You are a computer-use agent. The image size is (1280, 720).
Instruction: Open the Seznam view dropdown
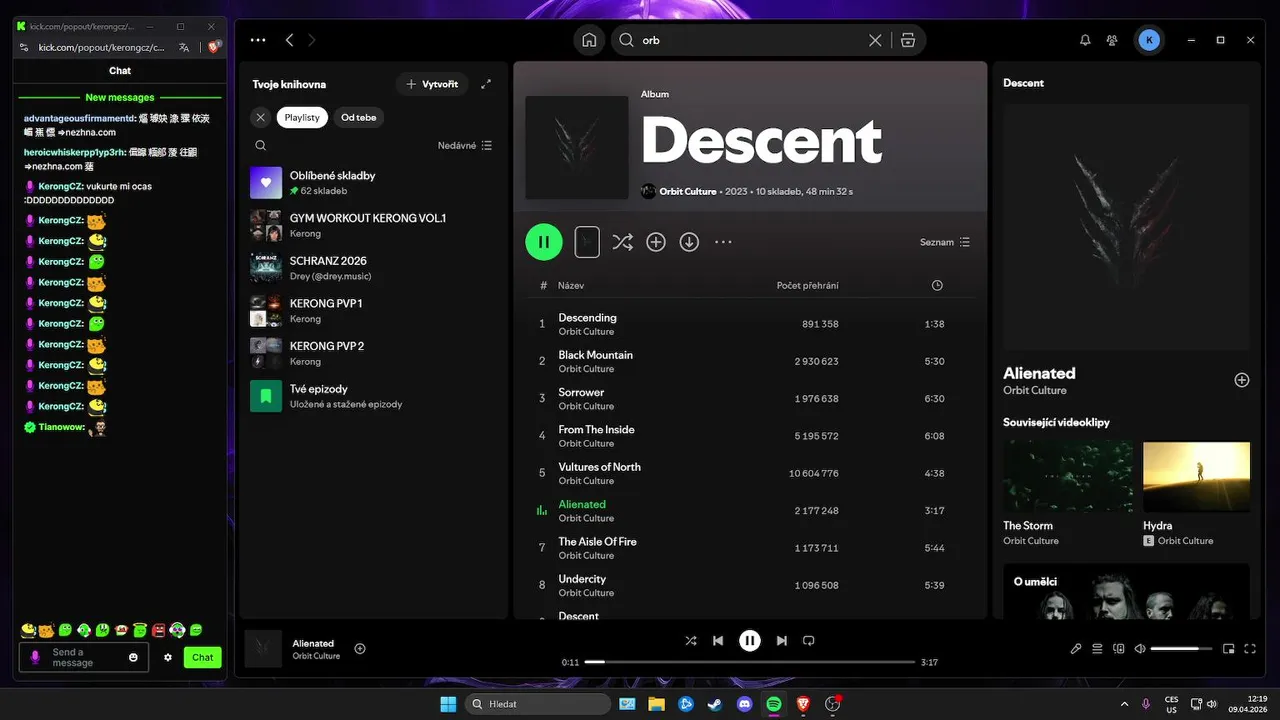coord(945,242)
